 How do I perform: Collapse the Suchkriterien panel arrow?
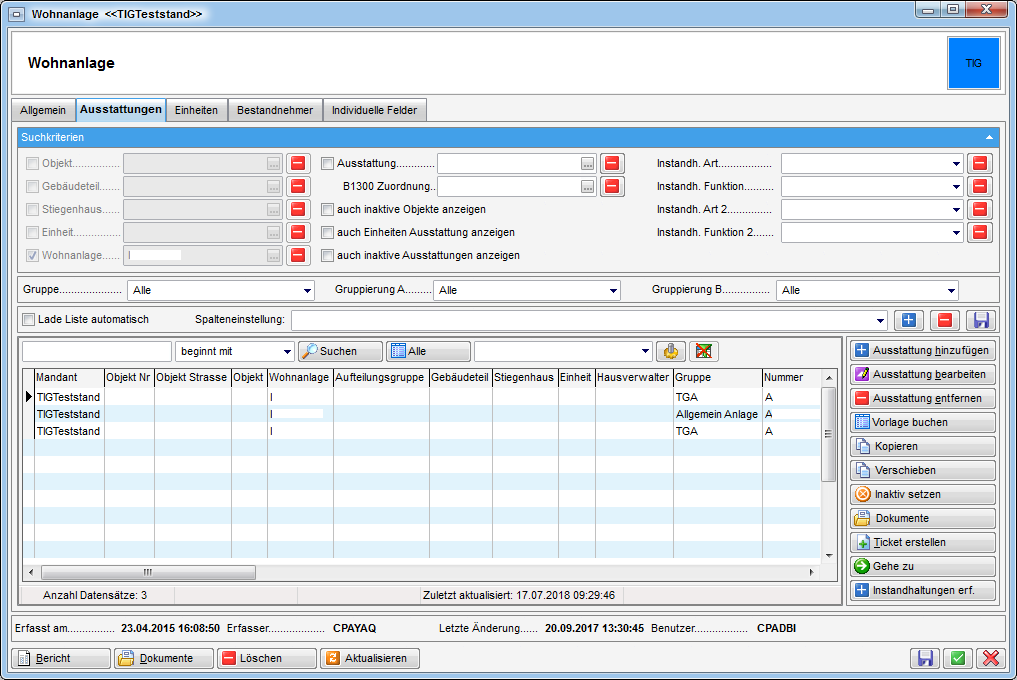[x=989, y=138]
